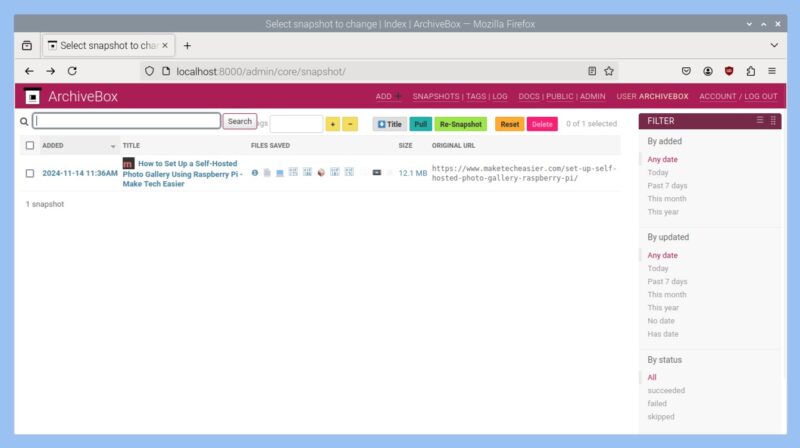The image size is (800, 448).
Task: Filter By status: skipped
Action: 661,417
